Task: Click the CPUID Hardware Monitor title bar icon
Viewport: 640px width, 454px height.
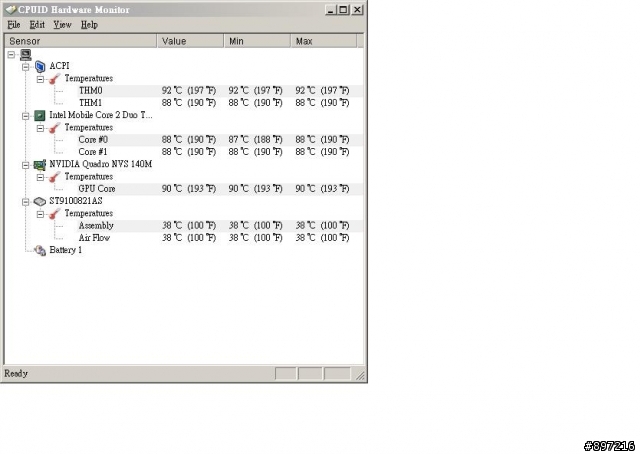Action: 11,9
